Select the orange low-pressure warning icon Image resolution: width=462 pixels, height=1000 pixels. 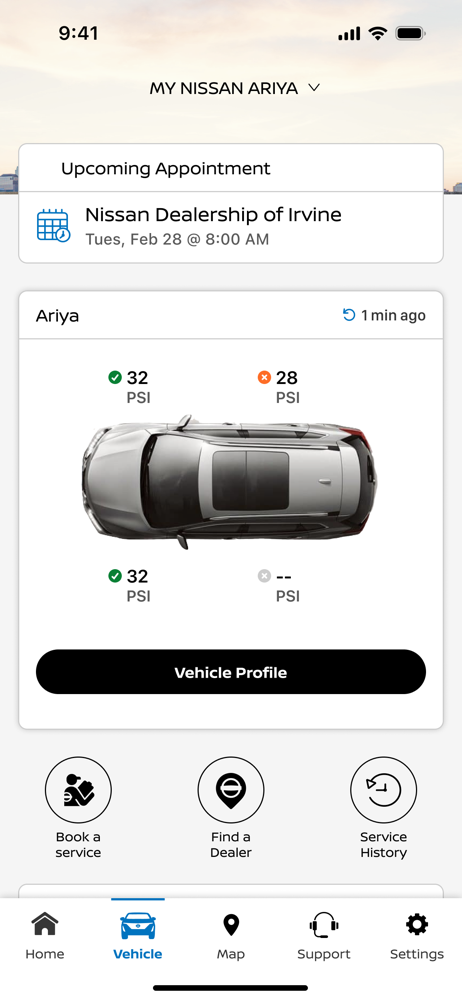pos(264,378)
